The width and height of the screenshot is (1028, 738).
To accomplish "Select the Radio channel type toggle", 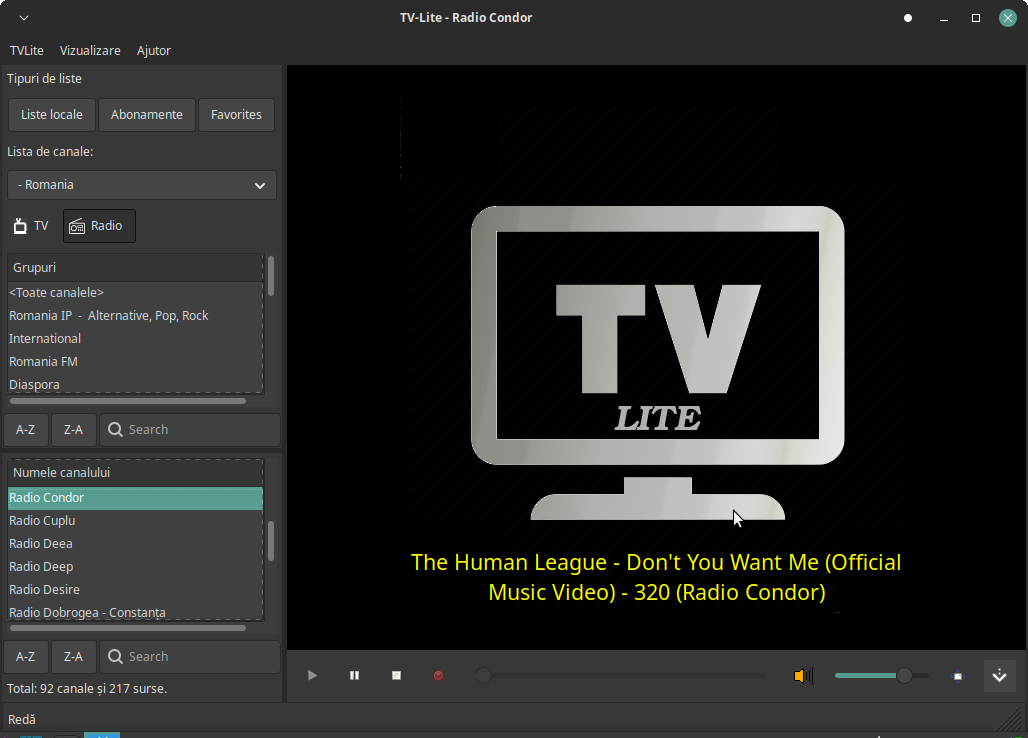I will [99, 226].
